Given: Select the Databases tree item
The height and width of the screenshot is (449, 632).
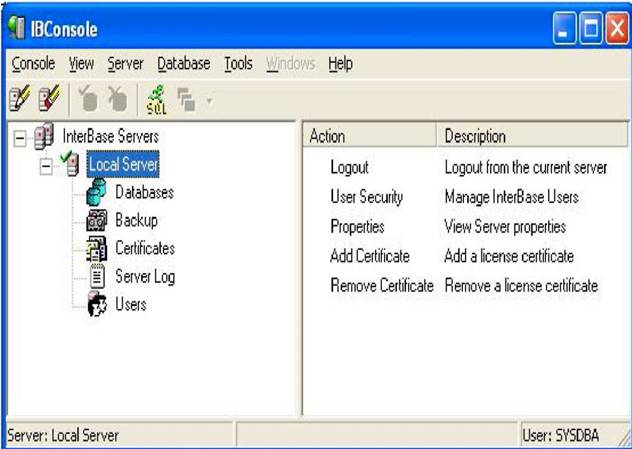Looking at the screenshot, I should click(145, 192).
